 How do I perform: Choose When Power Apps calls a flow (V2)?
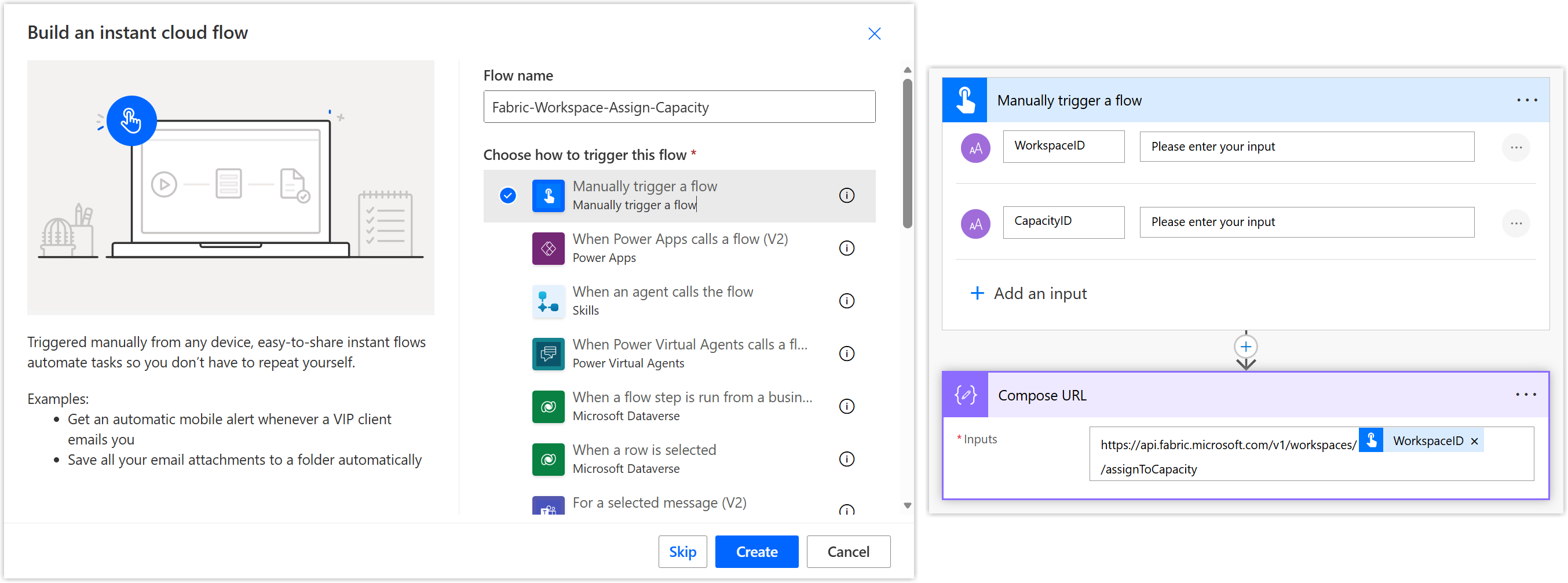click(679, 249)
